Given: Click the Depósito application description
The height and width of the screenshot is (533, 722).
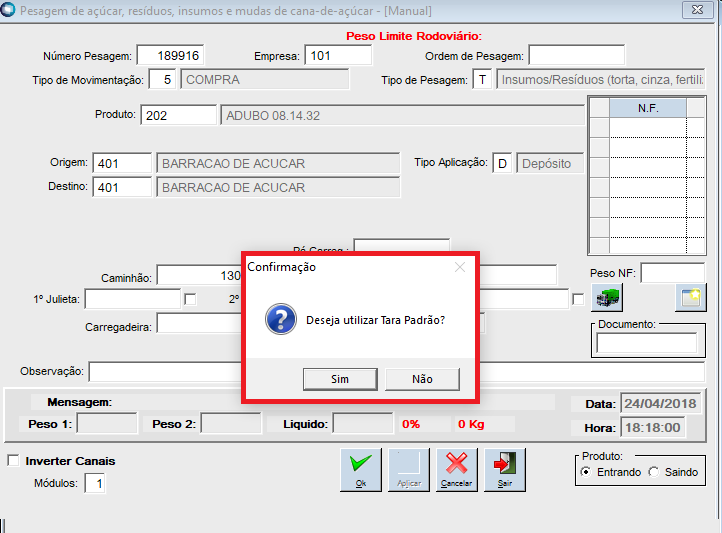Looking at the screenshot, I should tap(550, 163).
